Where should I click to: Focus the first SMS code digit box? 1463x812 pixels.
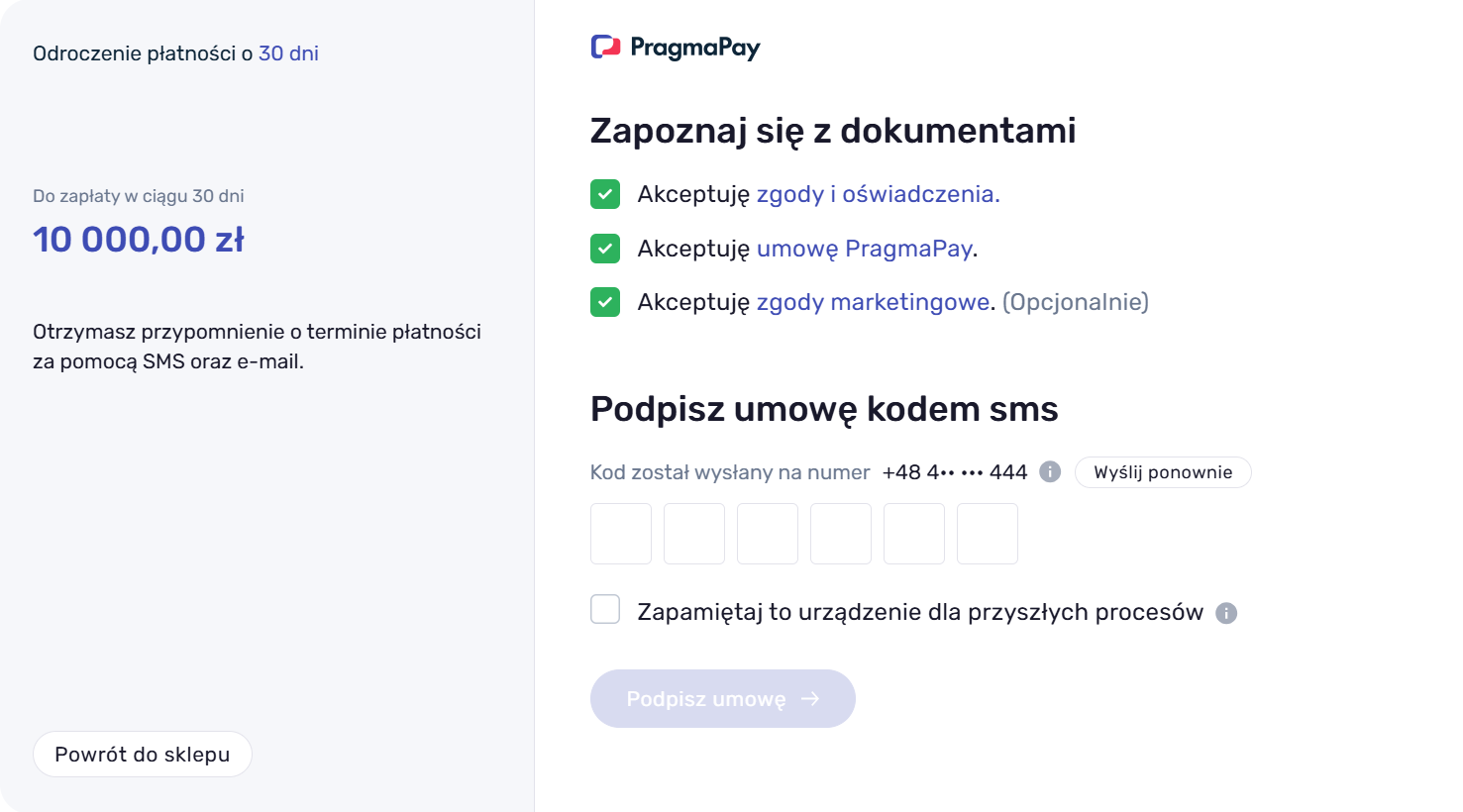(621, 534)
